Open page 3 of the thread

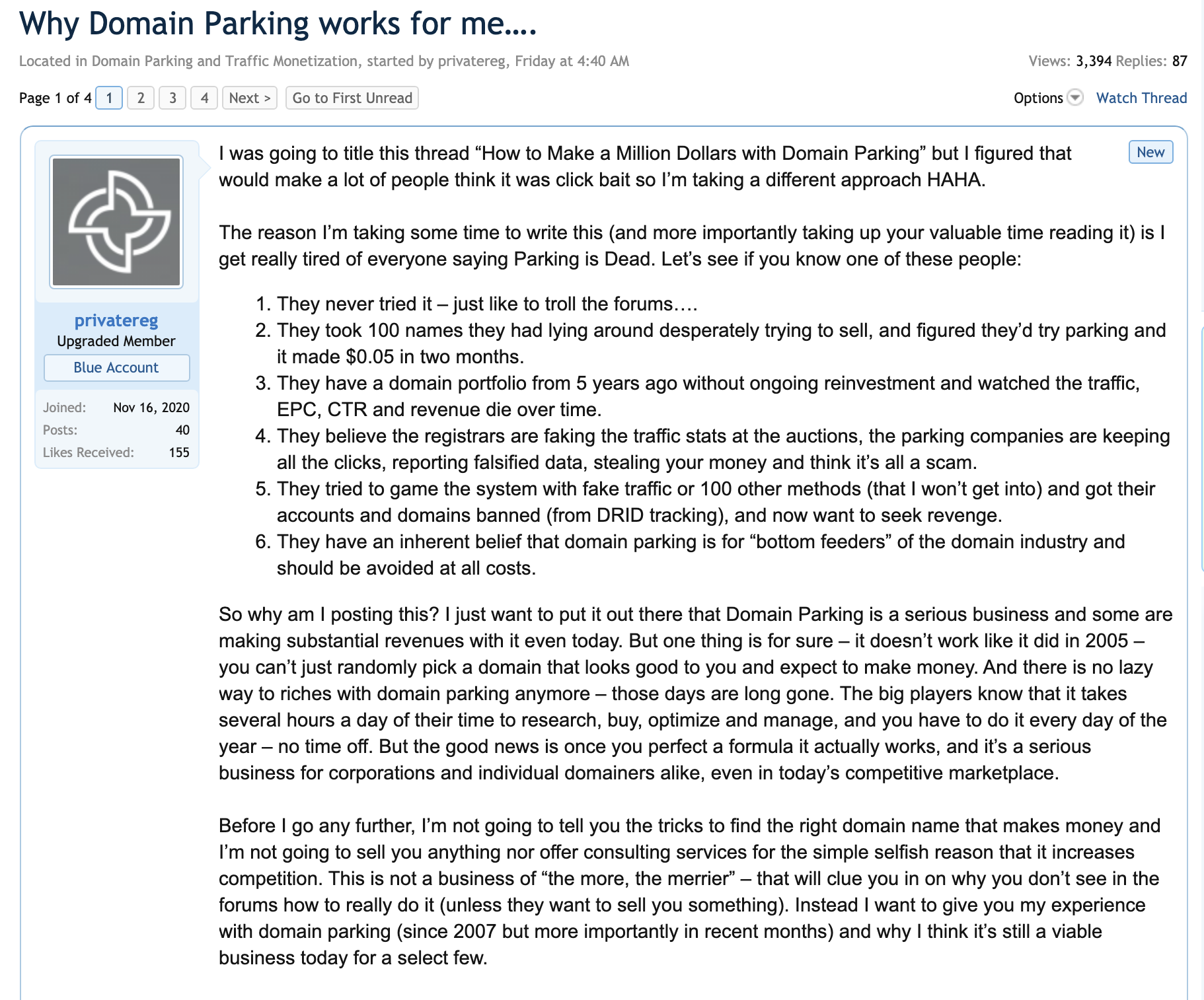point(172,98)
